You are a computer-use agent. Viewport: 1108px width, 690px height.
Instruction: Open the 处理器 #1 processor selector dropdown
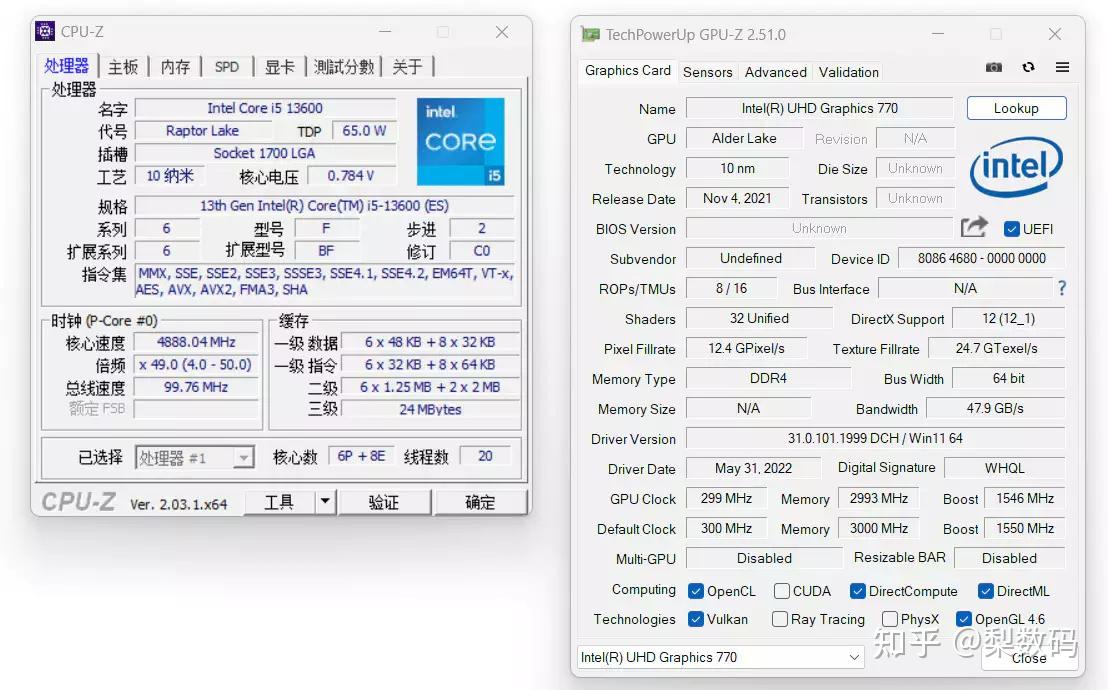pyautogui.click(x=195, y=456)
